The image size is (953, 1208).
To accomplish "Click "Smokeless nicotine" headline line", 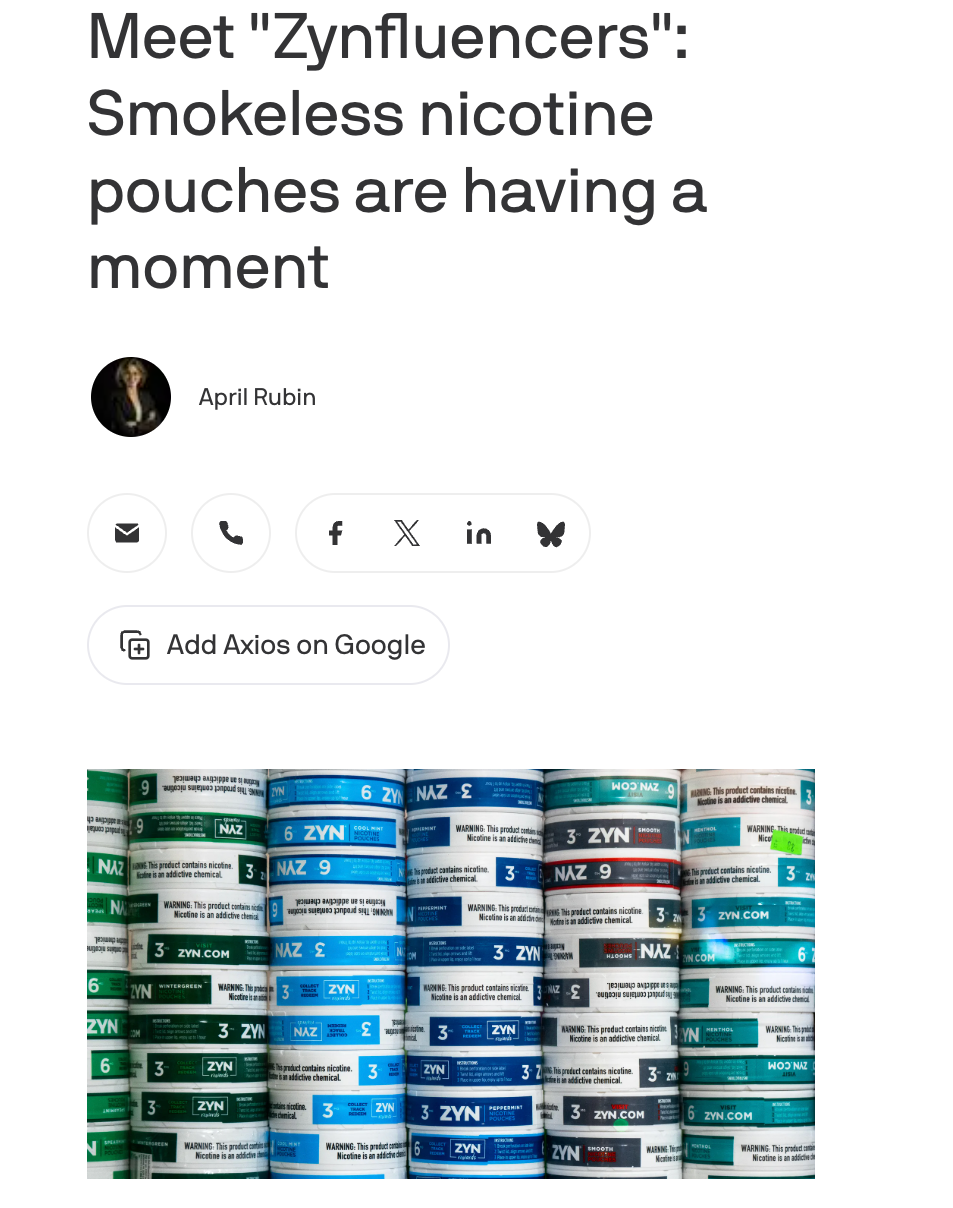I will tap(370, 113).
